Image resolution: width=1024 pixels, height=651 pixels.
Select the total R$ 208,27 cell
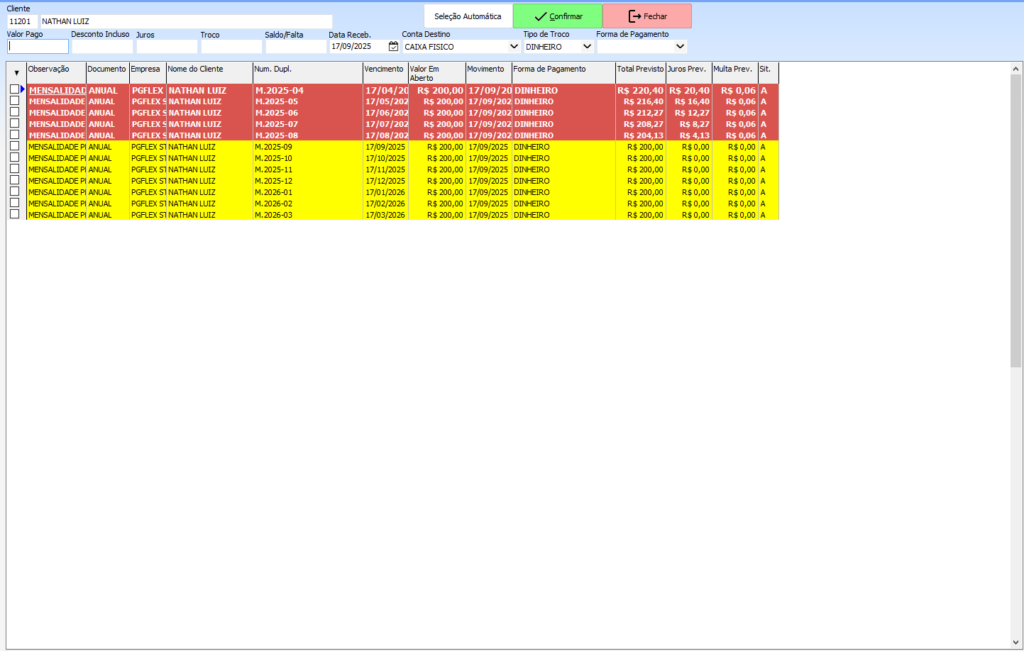pyautogui.click(x=641, y=124)
